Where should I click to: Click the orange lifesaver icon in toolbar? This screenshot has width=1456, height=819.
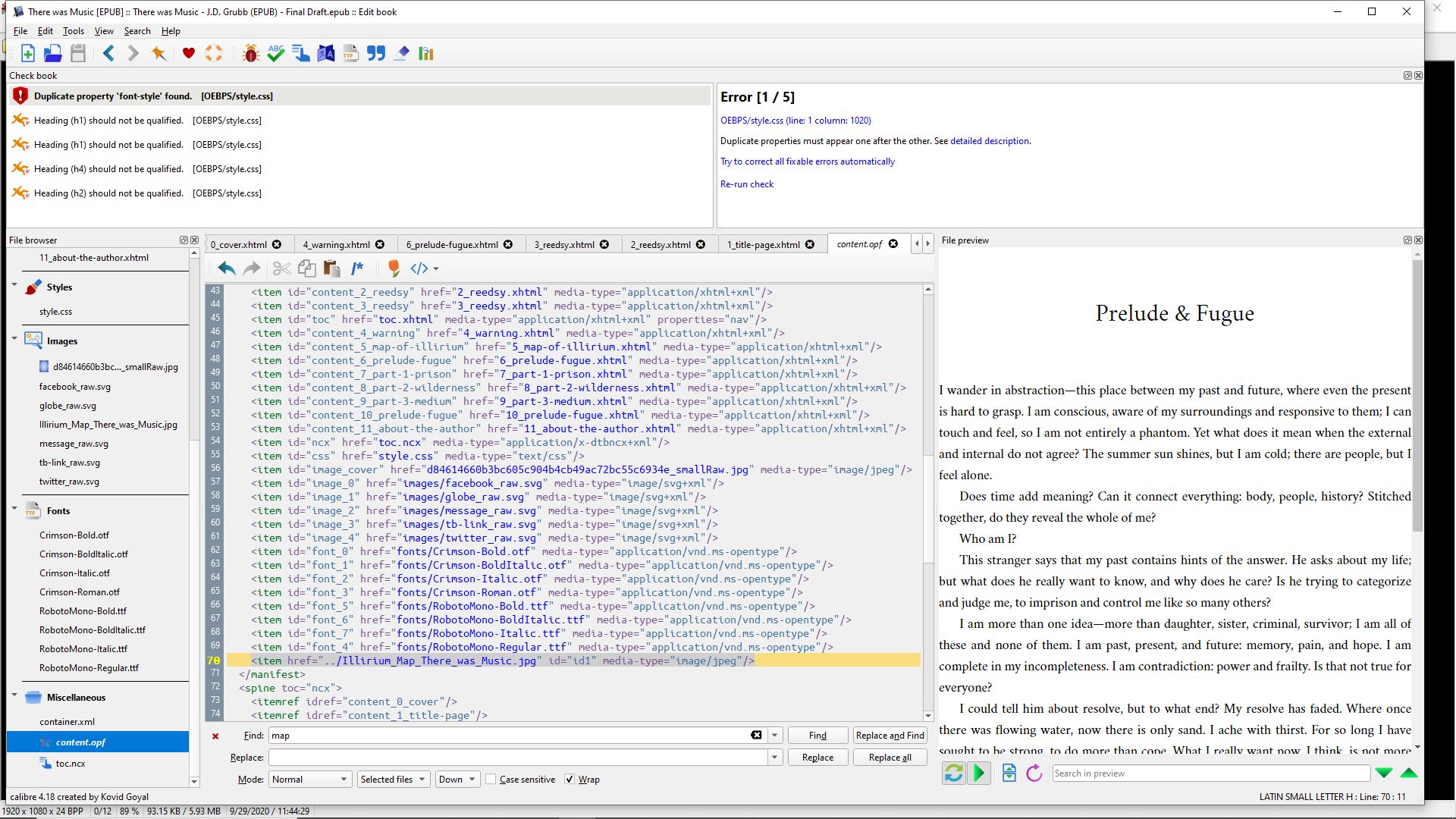[214, 53]
